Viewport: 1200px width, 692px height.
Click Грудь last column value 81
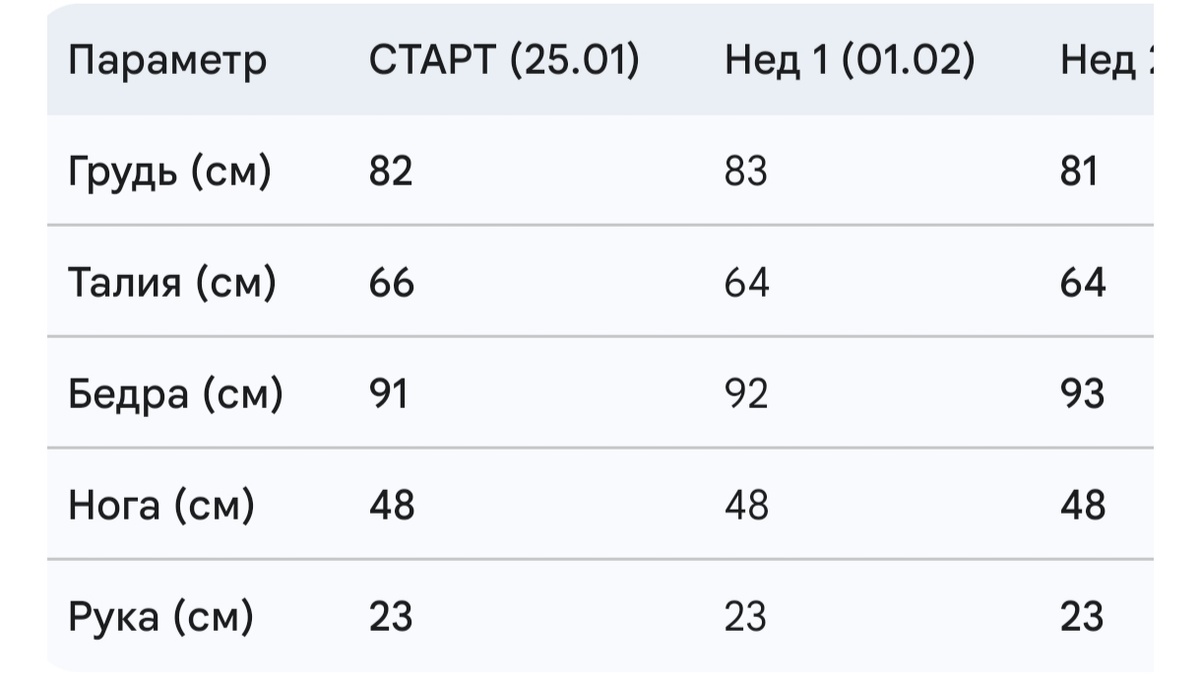coord(1080,172)
